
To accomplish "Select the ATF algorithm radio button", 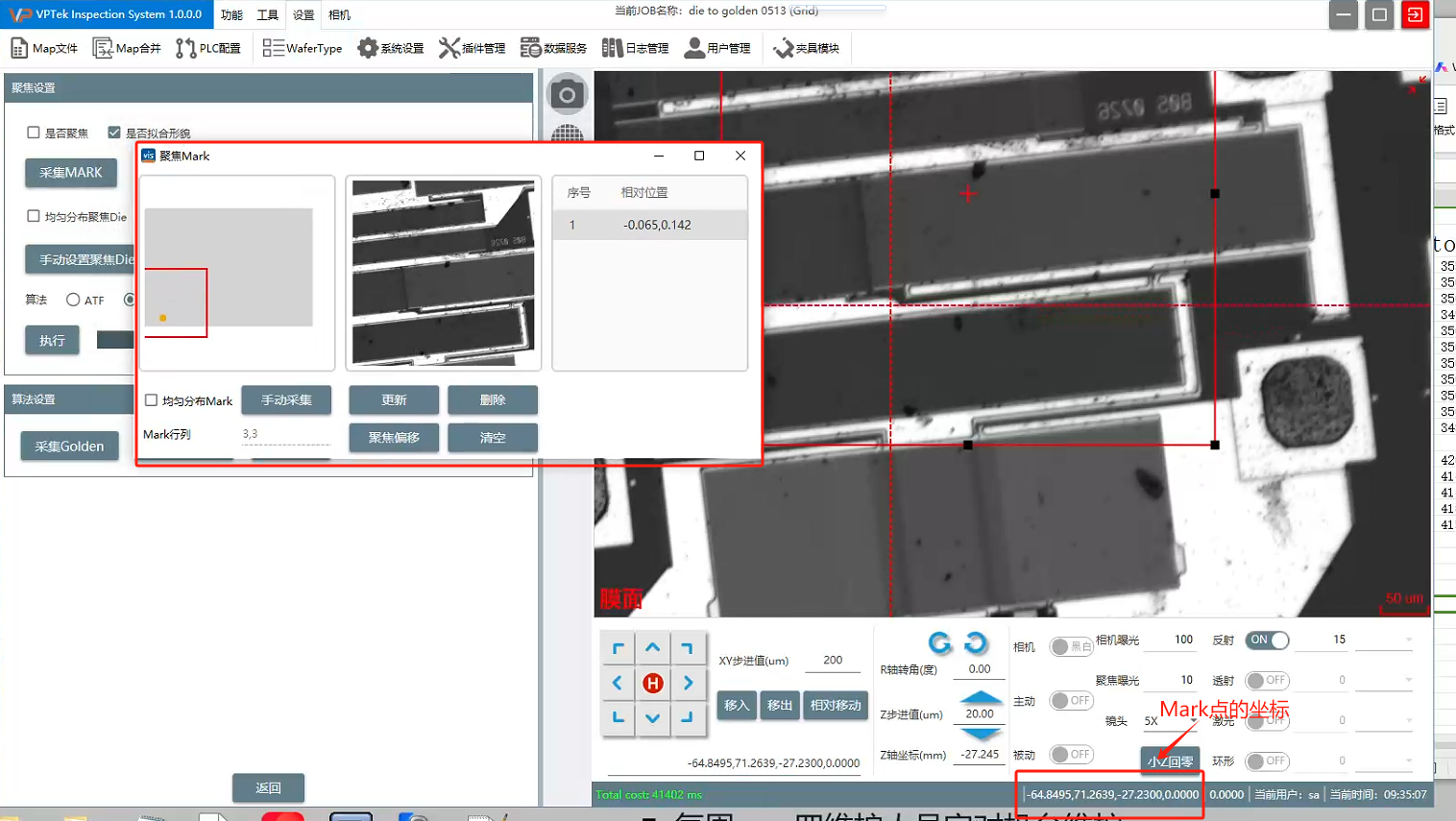I will point(73,300).
